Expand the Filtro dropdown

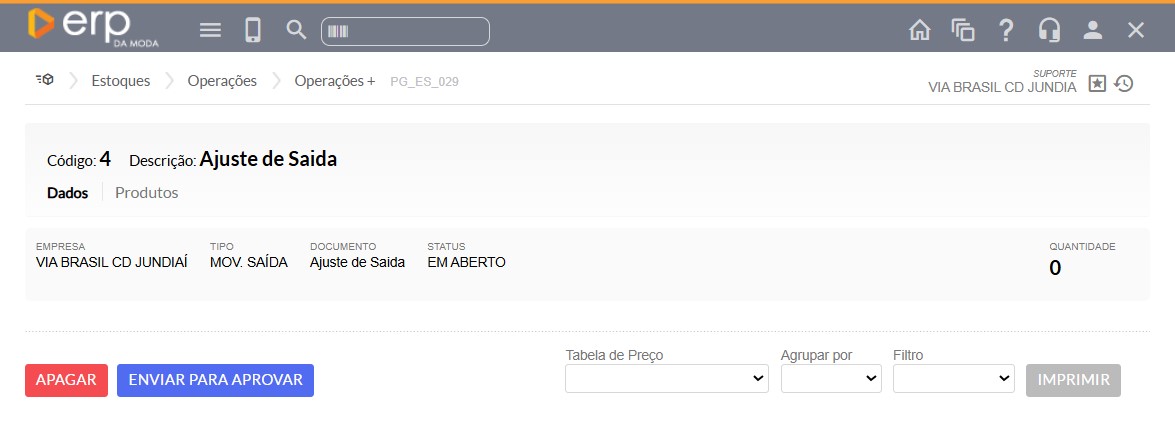[x=953, y=379]
